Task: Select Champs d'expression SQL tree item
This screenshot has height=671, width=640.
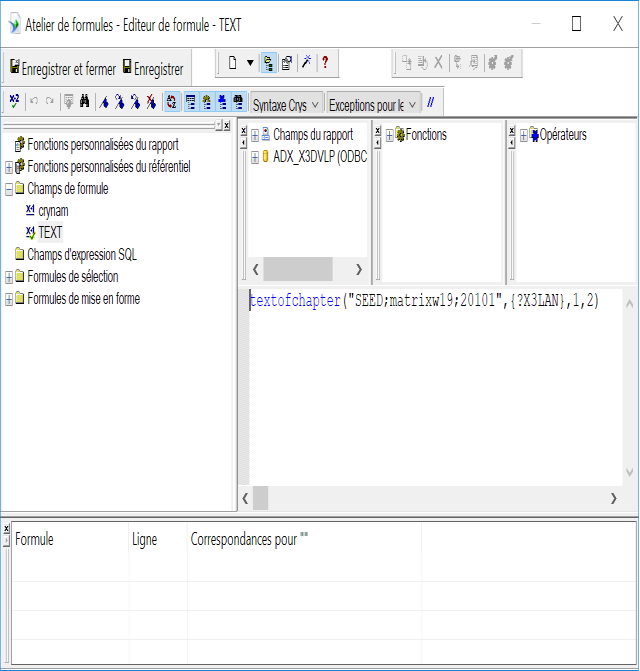Action: [x=81, y=255]
